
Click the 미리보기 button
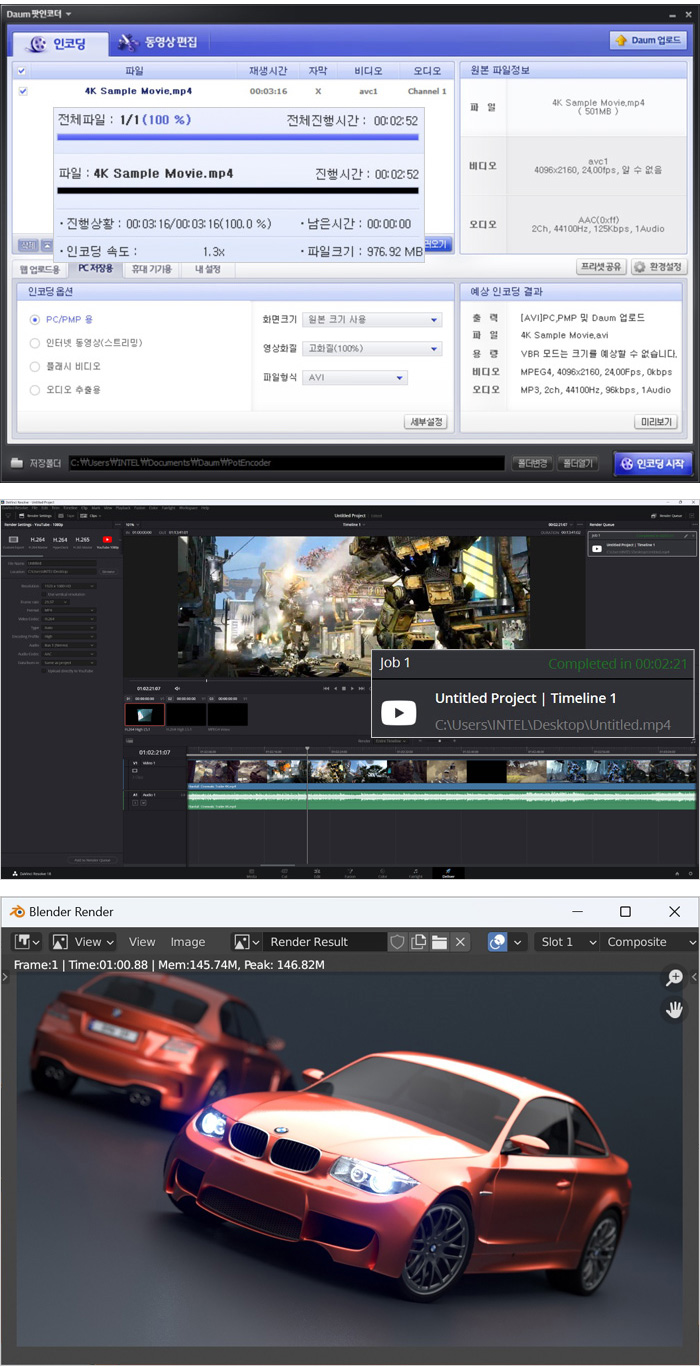tap(655, 421)
